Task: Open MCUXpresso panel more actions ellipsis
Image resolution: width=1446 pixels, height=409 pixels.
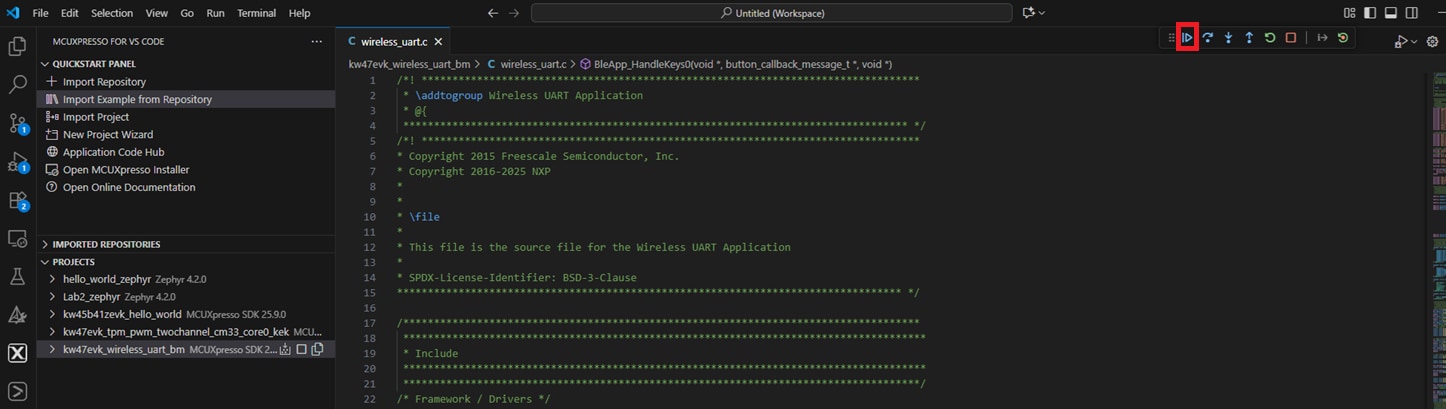Action: 317,41
